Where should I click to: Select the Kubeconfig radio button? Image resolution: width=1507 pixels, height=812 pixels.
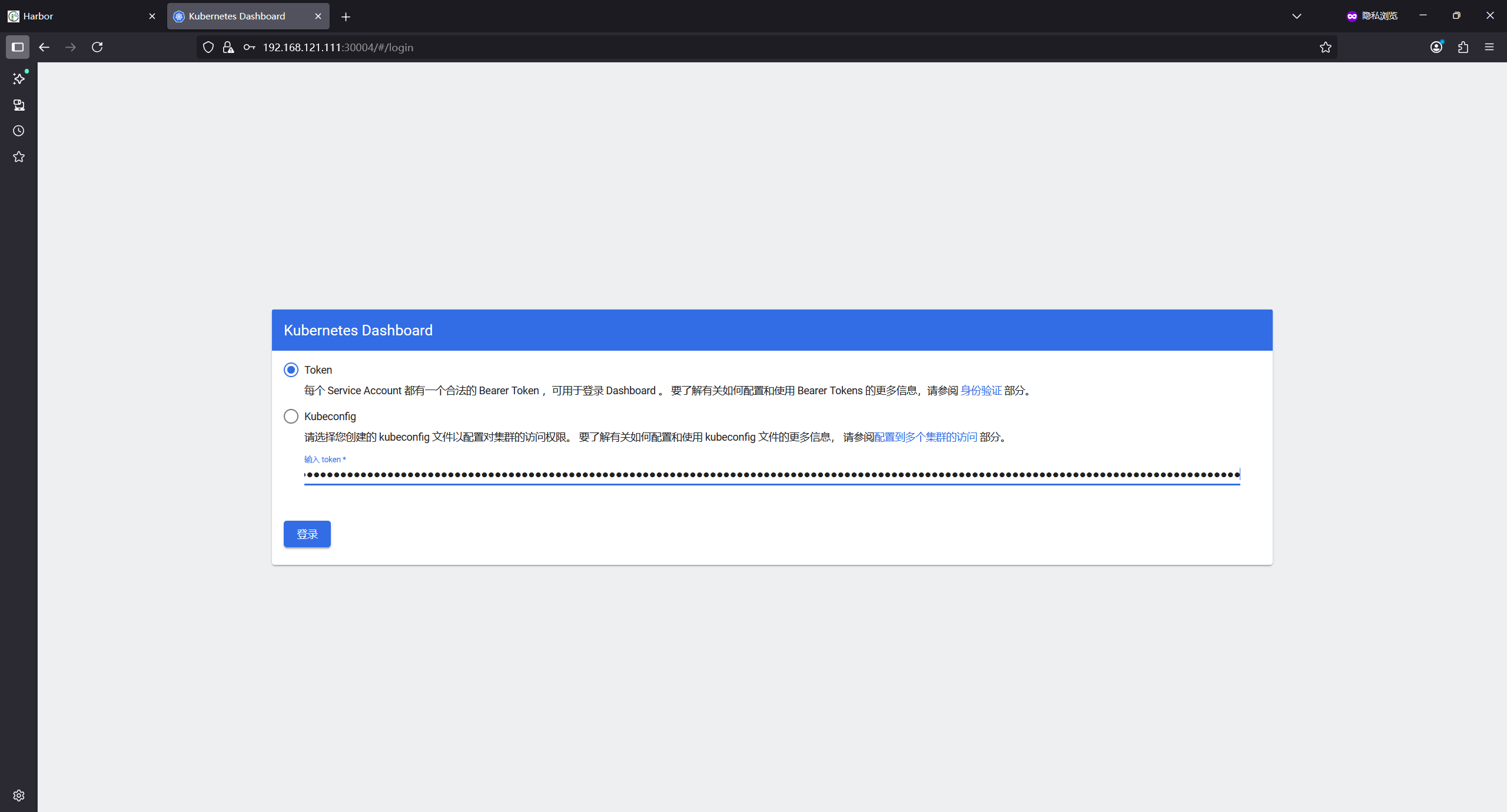pos(291,416)
